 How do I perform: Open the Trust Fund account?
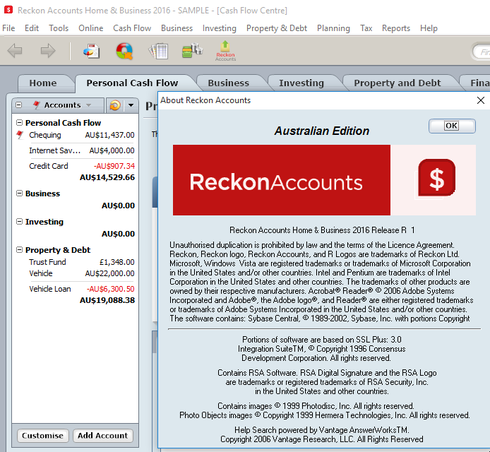tap(47, 262)
